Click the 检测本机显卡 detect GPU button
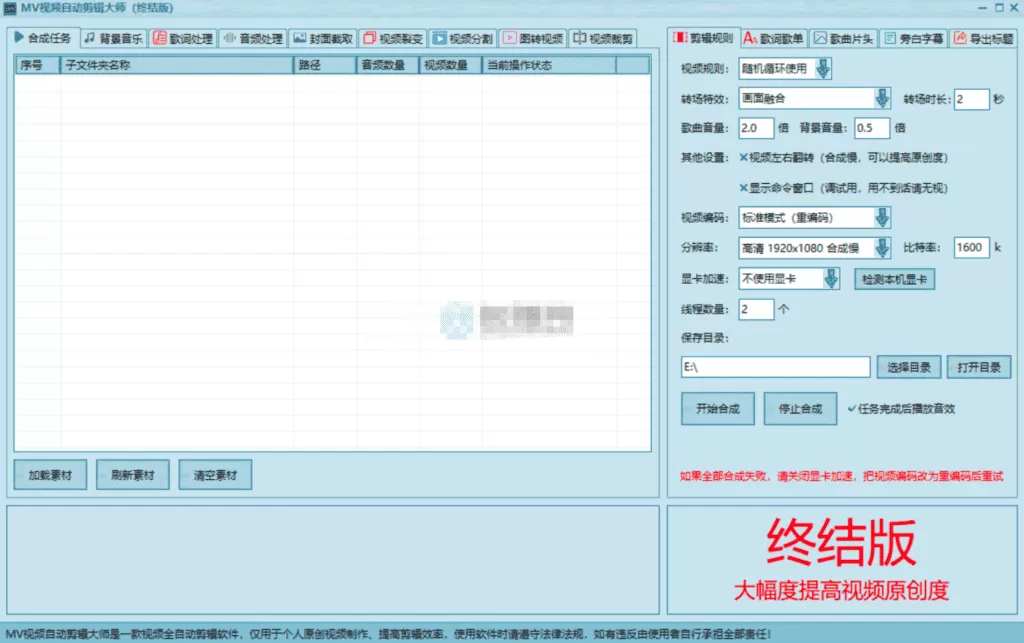Screen dimensions: 1024x643 pyautogui.click(x=893, y=279)
